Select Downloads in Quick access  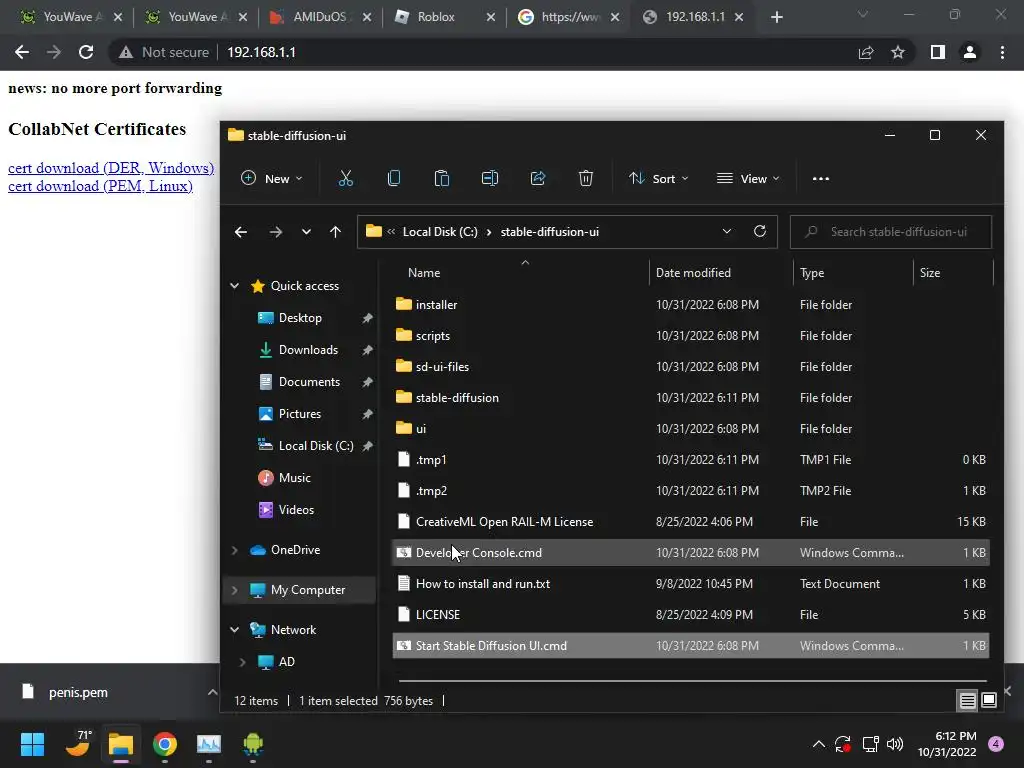point(308,350)
